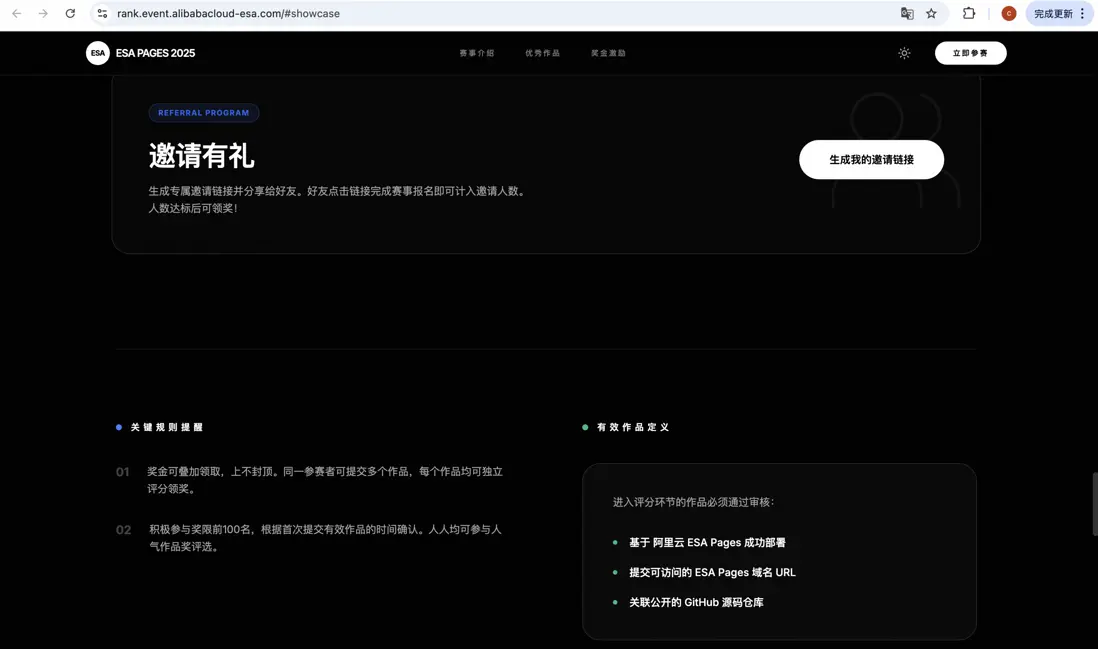Click the invite description text 生成专属邀请链接
Viewport: 1098px width, 649px height.
tap(338, 200)
